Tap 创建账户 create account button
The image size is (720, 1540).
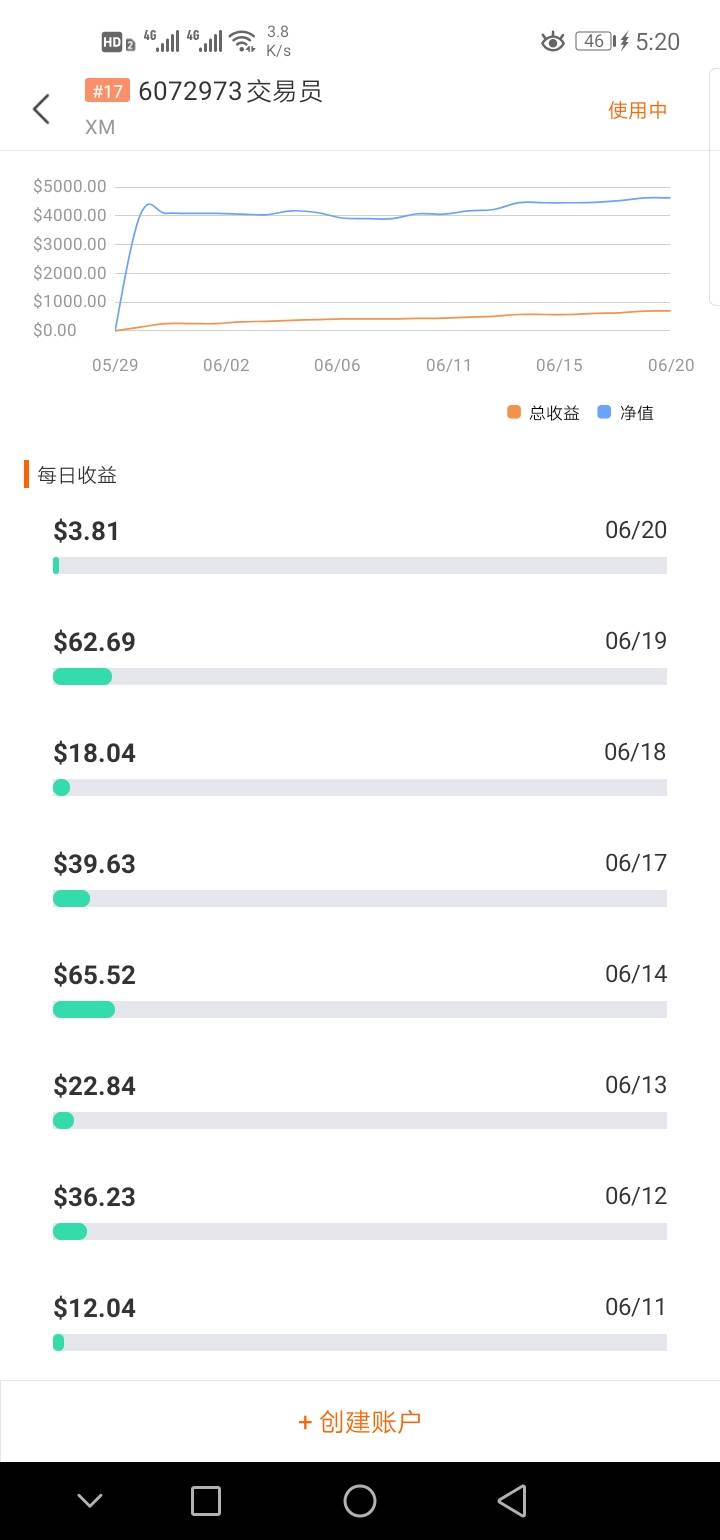pyautogui.click(x=360, y=1421)
